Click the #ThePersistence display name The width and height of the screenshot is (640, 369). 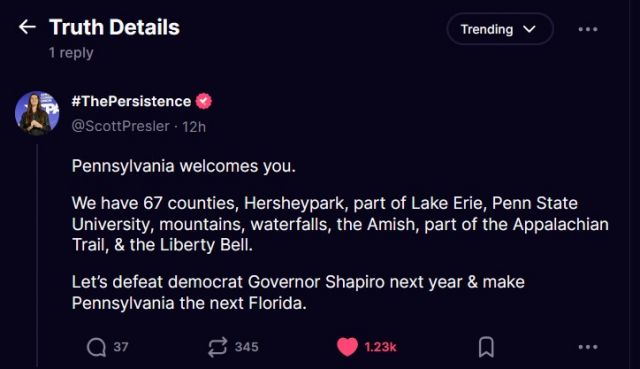[131, 101]
